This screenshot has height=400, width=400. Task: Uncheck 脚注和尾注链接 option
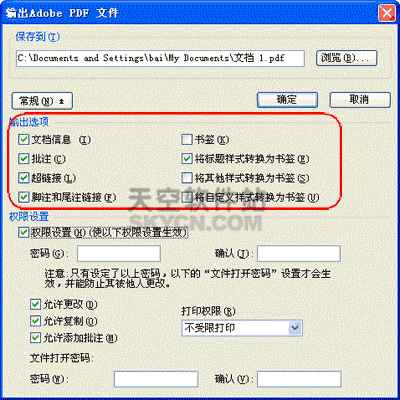tap(24, 197)
